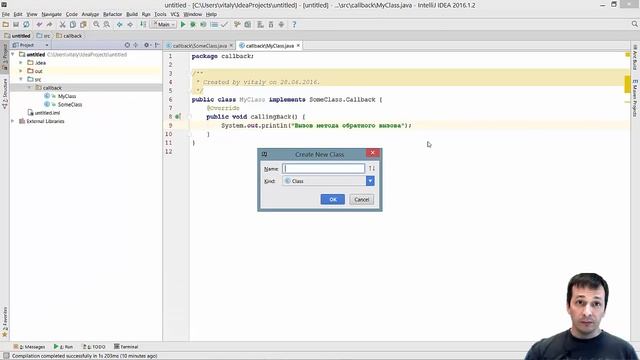This screenshot has width=640, height=360.
Task: Click the Make Project build icon
Action: 143,25
